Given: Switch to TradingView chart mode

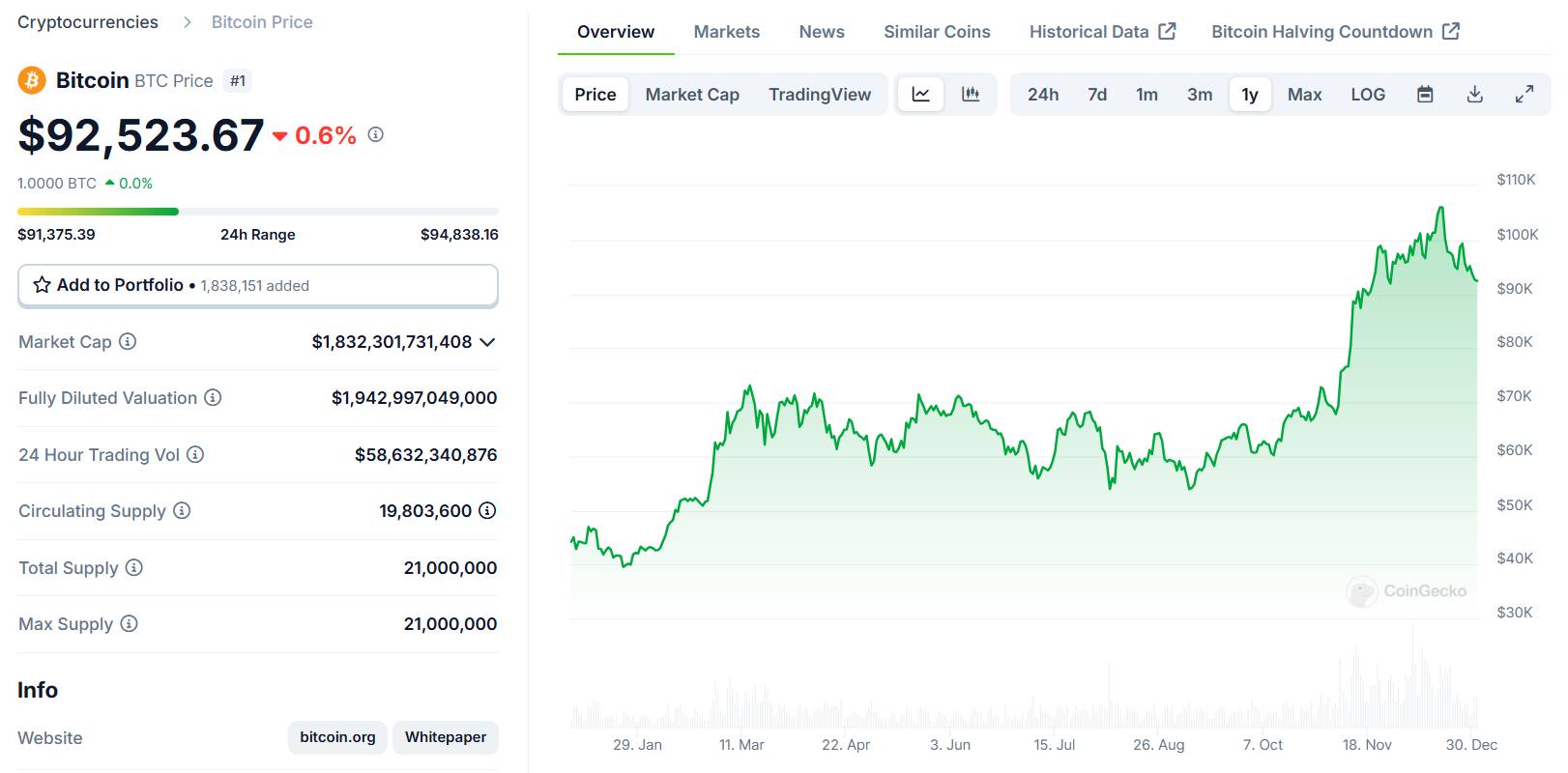Looking at the screenshot, I should (x=820, y=95).
